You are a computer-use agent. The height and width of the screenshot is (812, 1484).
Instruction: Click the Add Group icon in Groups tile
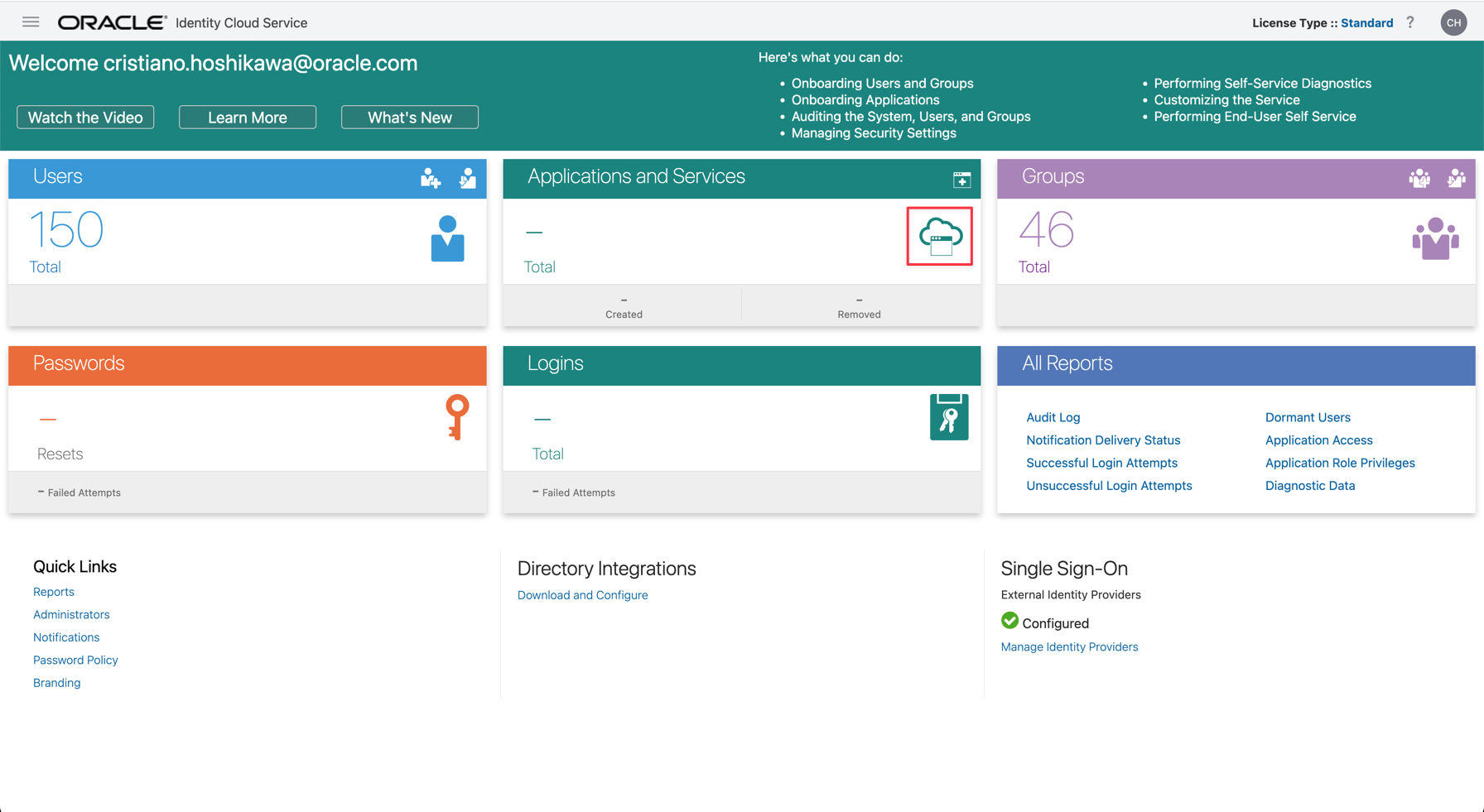[1419, 178]
